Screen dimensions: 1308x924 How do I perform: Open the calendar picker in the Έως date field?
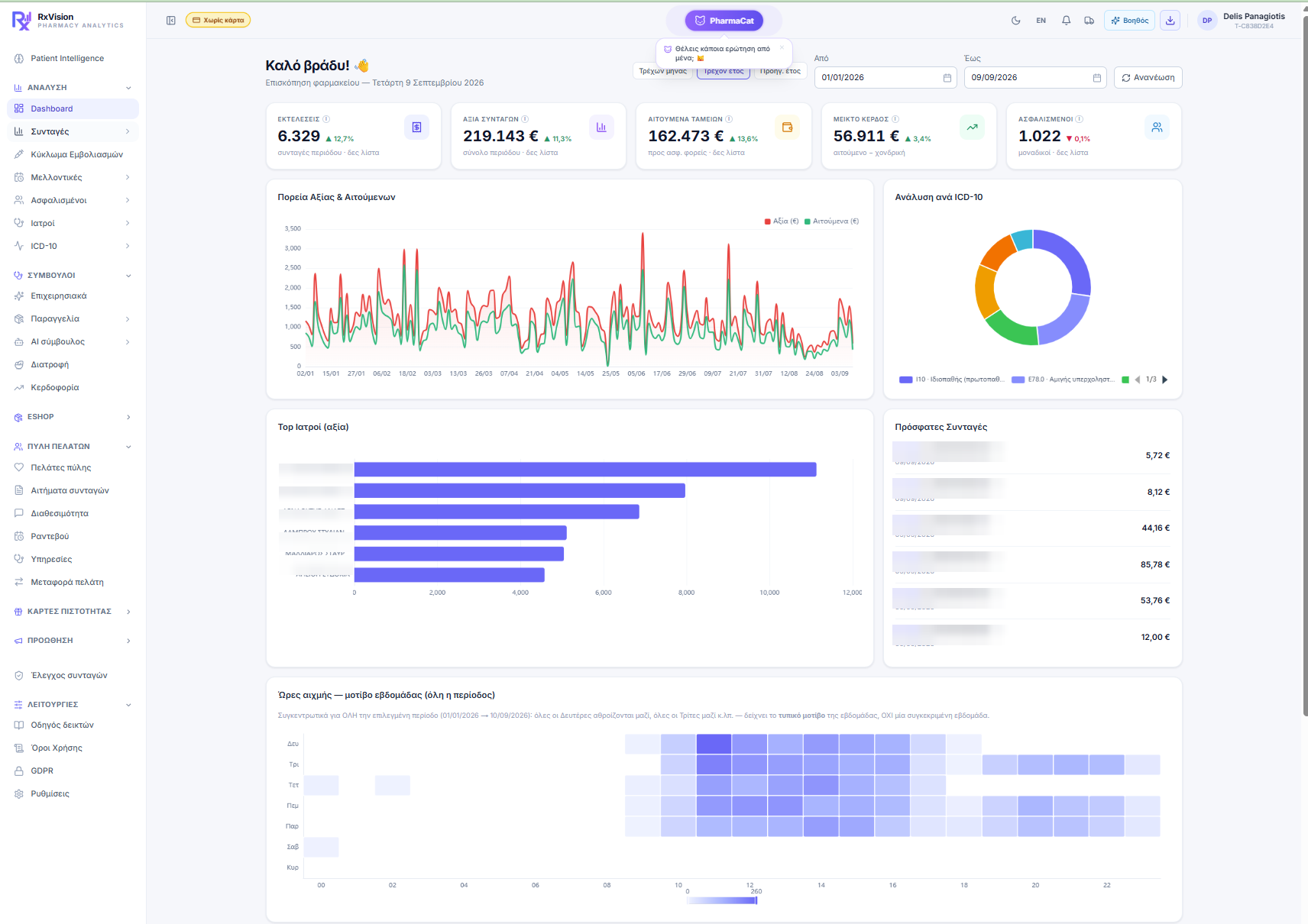1097,78
